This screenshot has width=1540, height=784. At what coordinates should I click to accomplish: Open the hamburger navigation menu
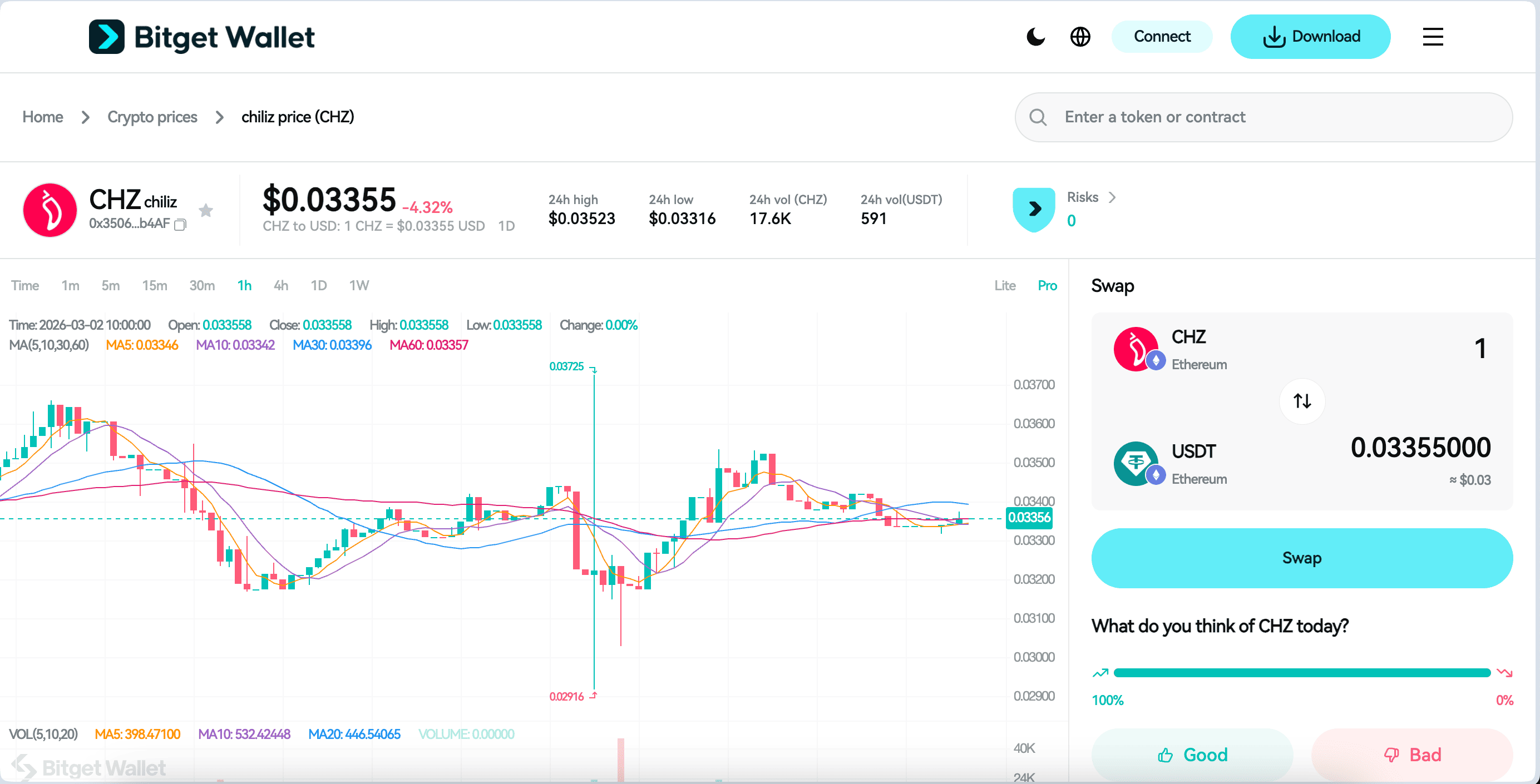(x=1433, y=37)
